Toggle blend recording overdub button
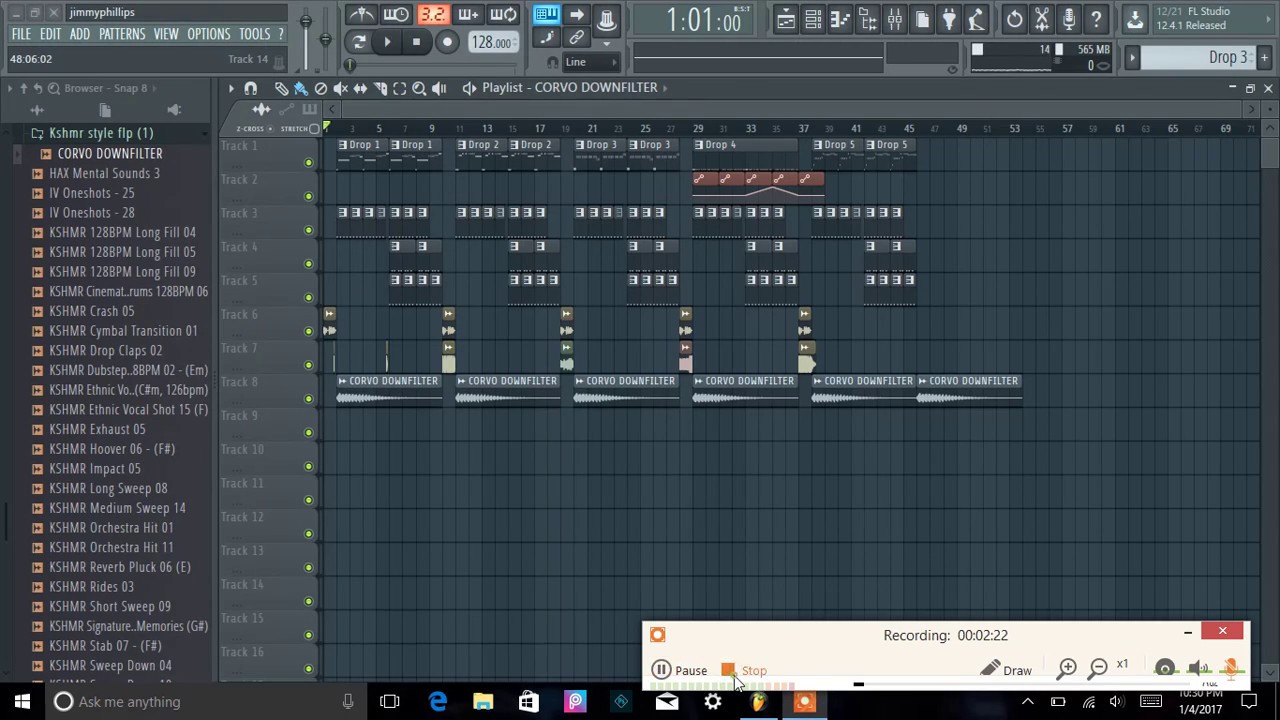 468,15
